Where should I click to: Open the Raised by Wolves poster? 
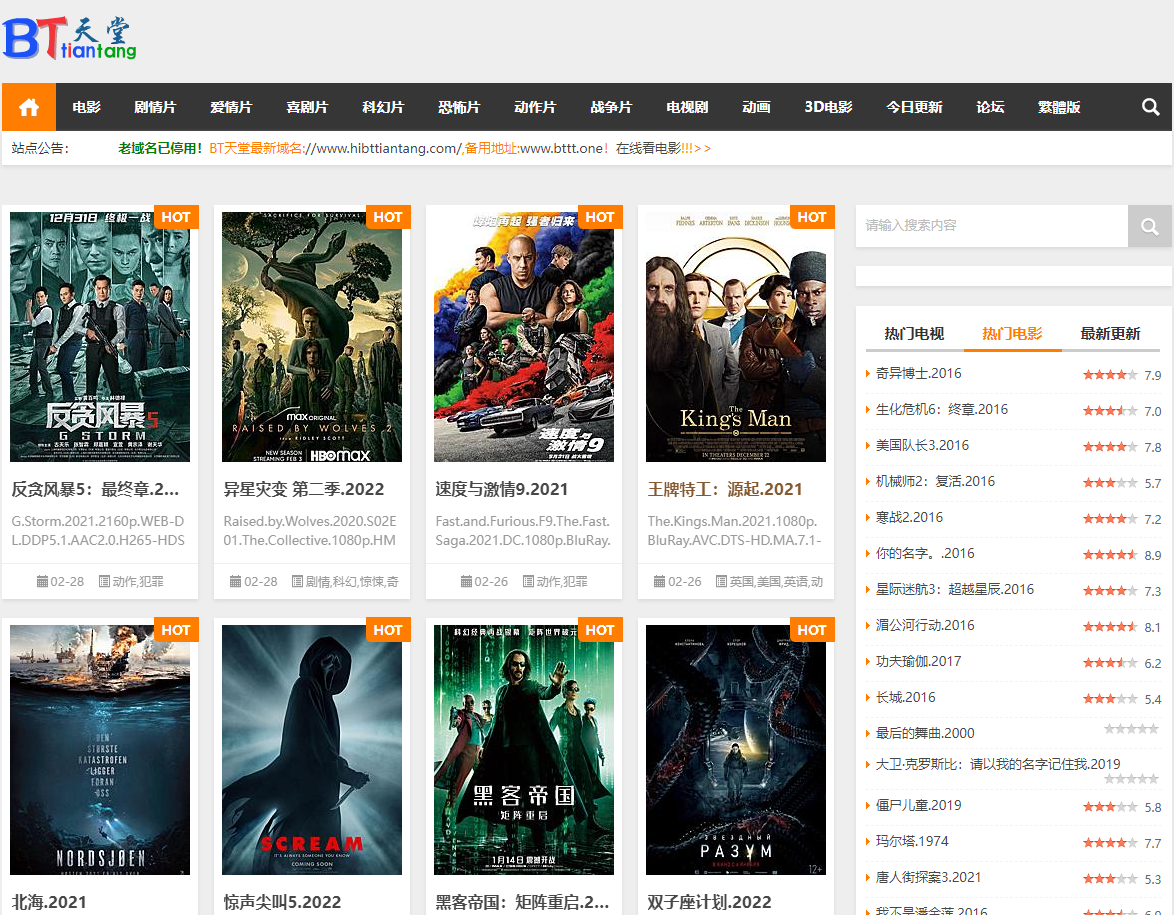click(x=311, y=337)
